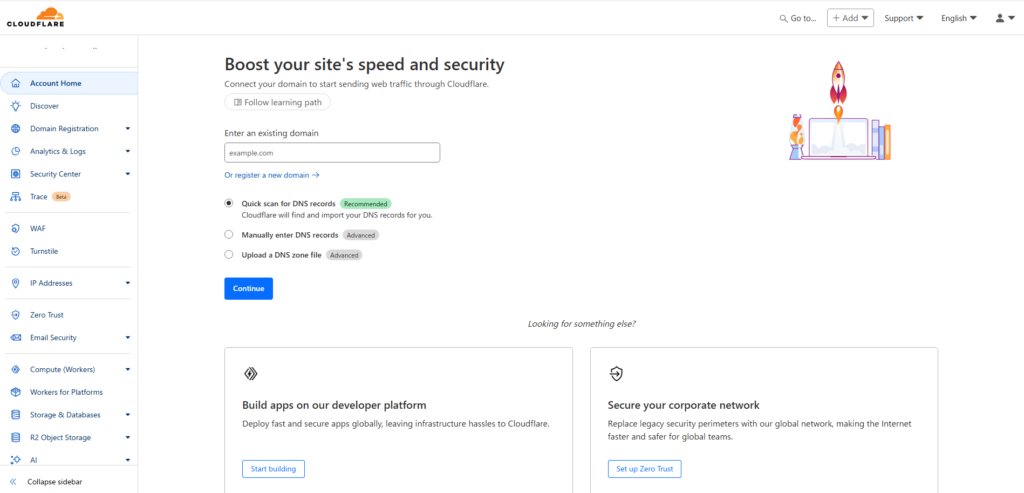Click the Workers for Platforms icon
Viewport: 1024px width, 493px height.
(15, 392)
